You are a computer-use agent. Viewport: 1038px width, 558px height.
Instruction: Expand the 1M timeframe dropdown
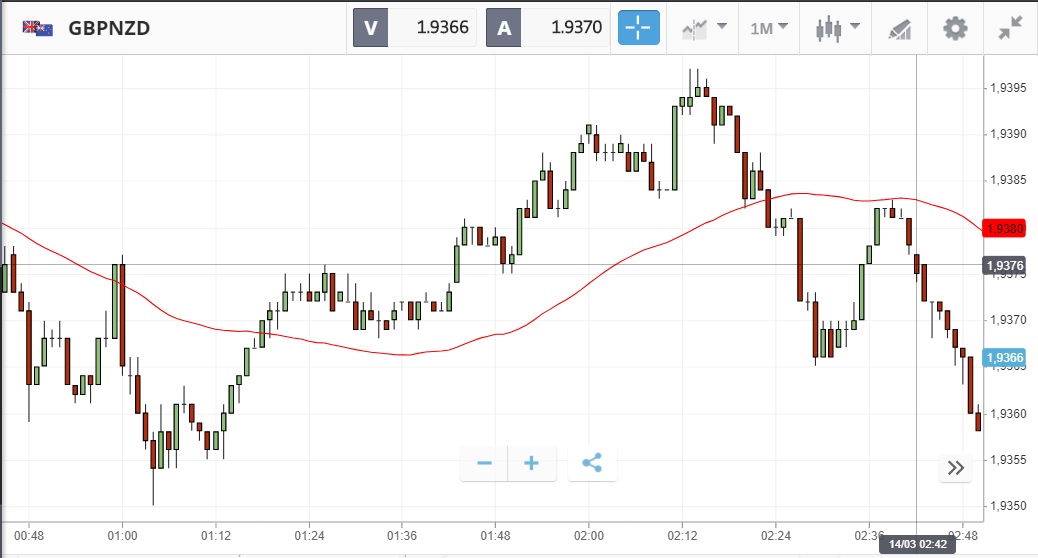(769, 28)
